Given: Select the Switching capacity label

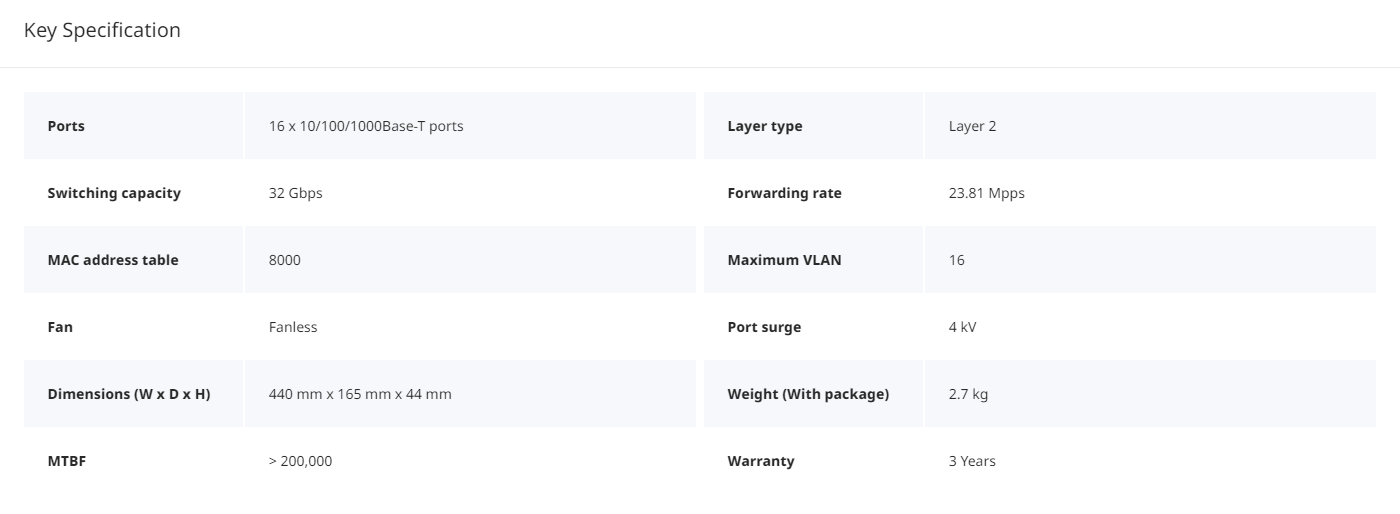Looking at the screenshot, I should pyautogui.click(x=114, y=193).
